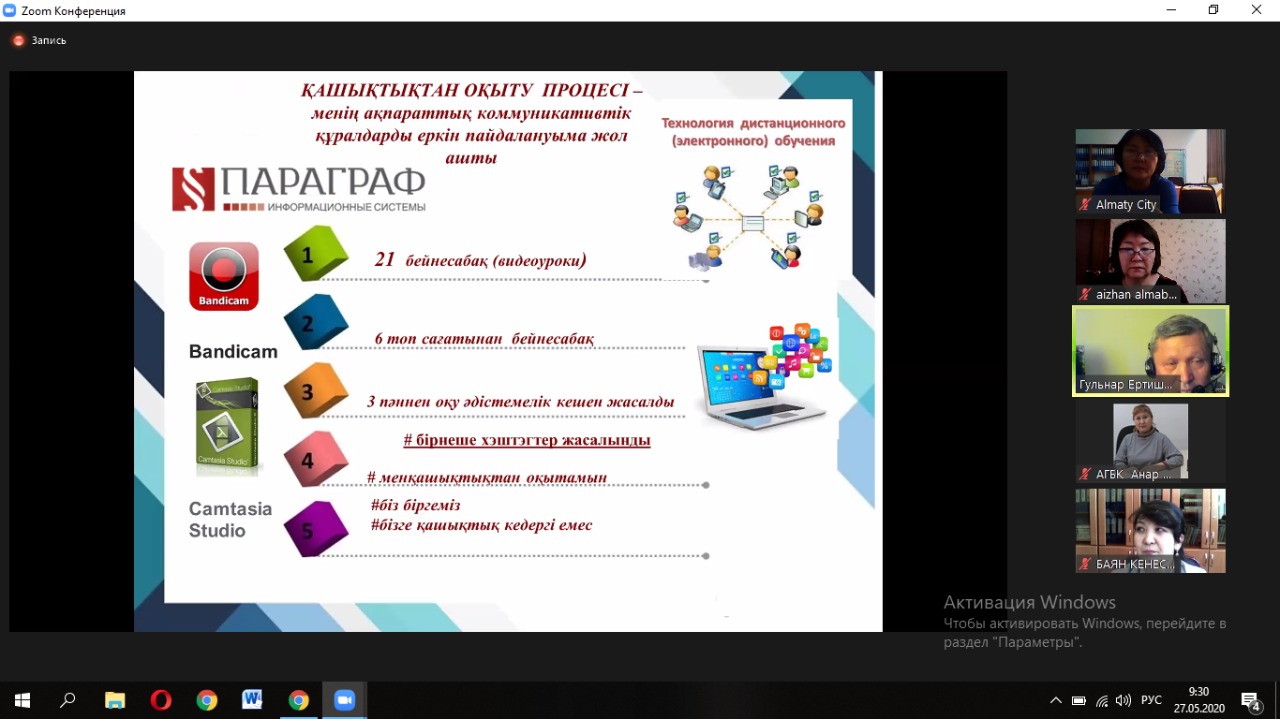Expand the hidden system tray icons chevron
This screenshot has height=719, width=1280.
1055,701
